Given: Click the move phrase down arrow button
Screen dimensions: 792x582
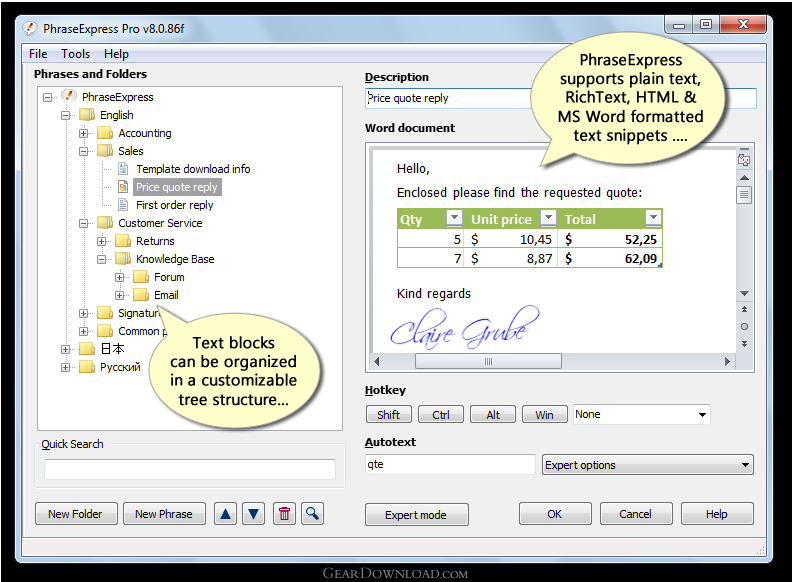Looking at the screenshot, I should tap(254, 514).
